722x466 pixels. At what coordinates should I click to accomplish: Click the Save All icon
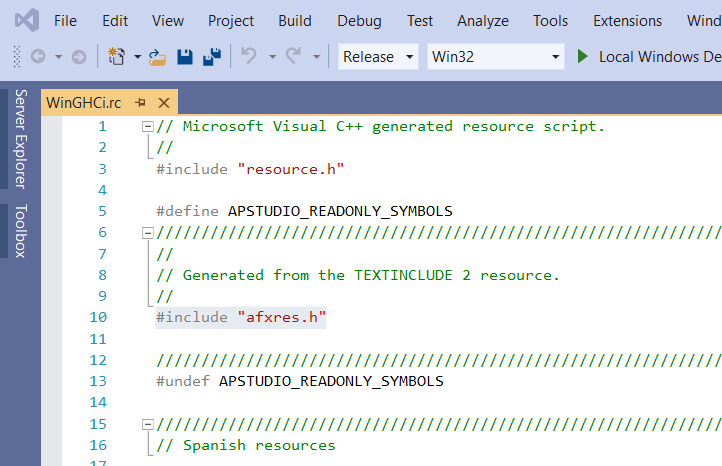pos(212,57)
